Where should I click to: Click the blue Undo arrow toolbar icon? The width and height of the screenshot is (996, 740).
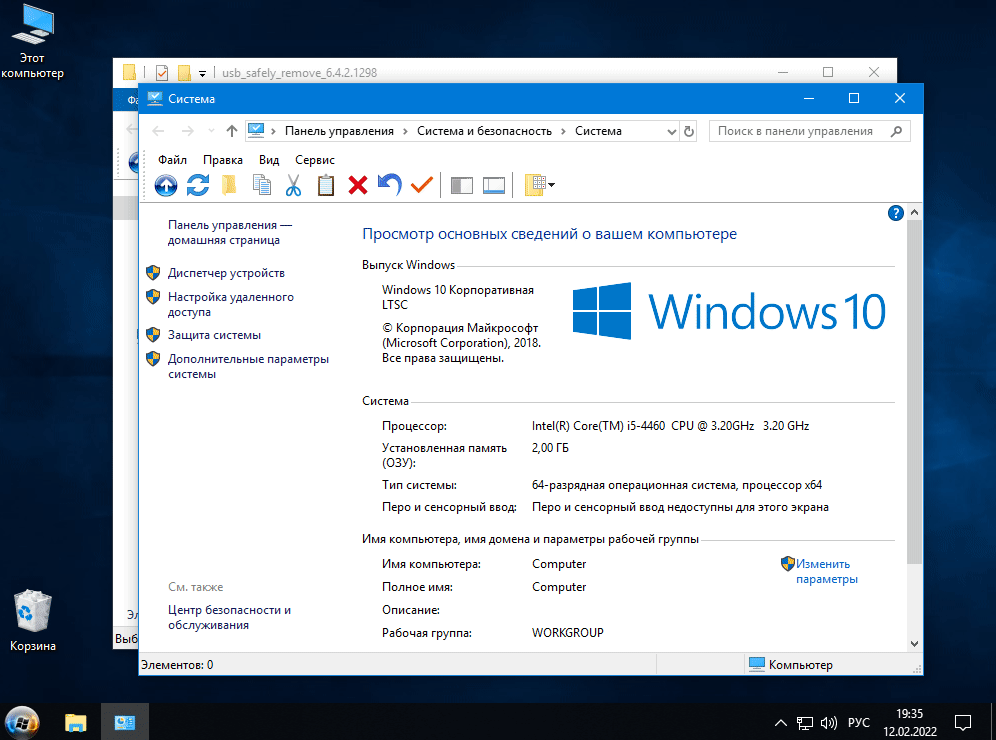tap(389, 185)
